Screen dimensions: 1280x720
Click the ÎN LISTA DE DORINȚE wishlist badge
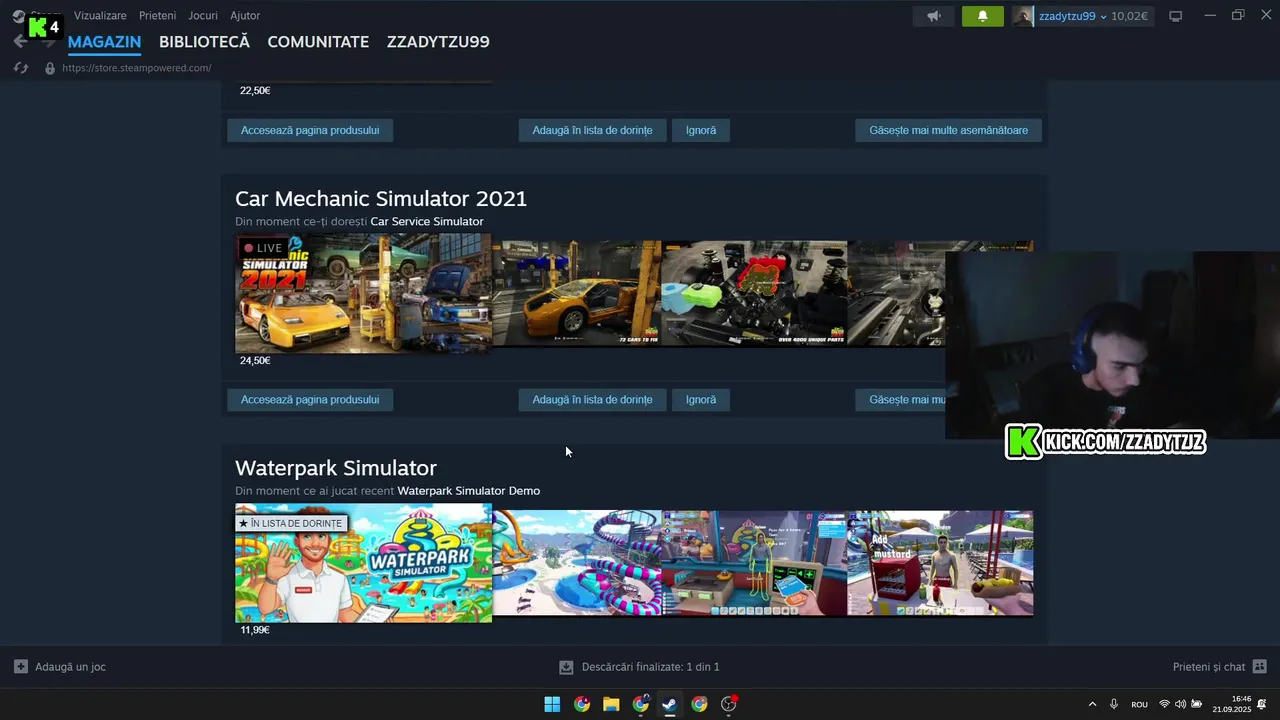(291, 523)
